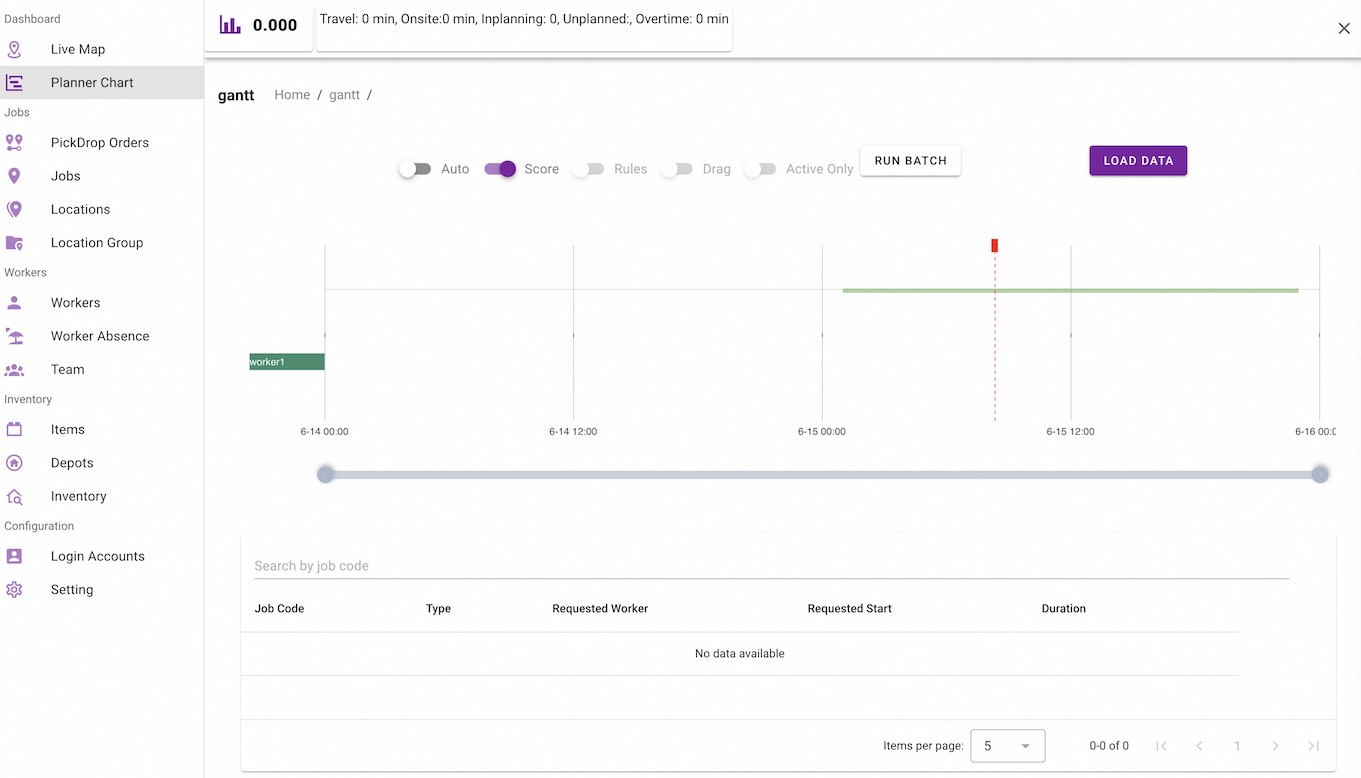Image resolution: width=1361 pixels, height=778 pixels.
Task: Click the Home breadcrumb link
Action: coord(292,95)
